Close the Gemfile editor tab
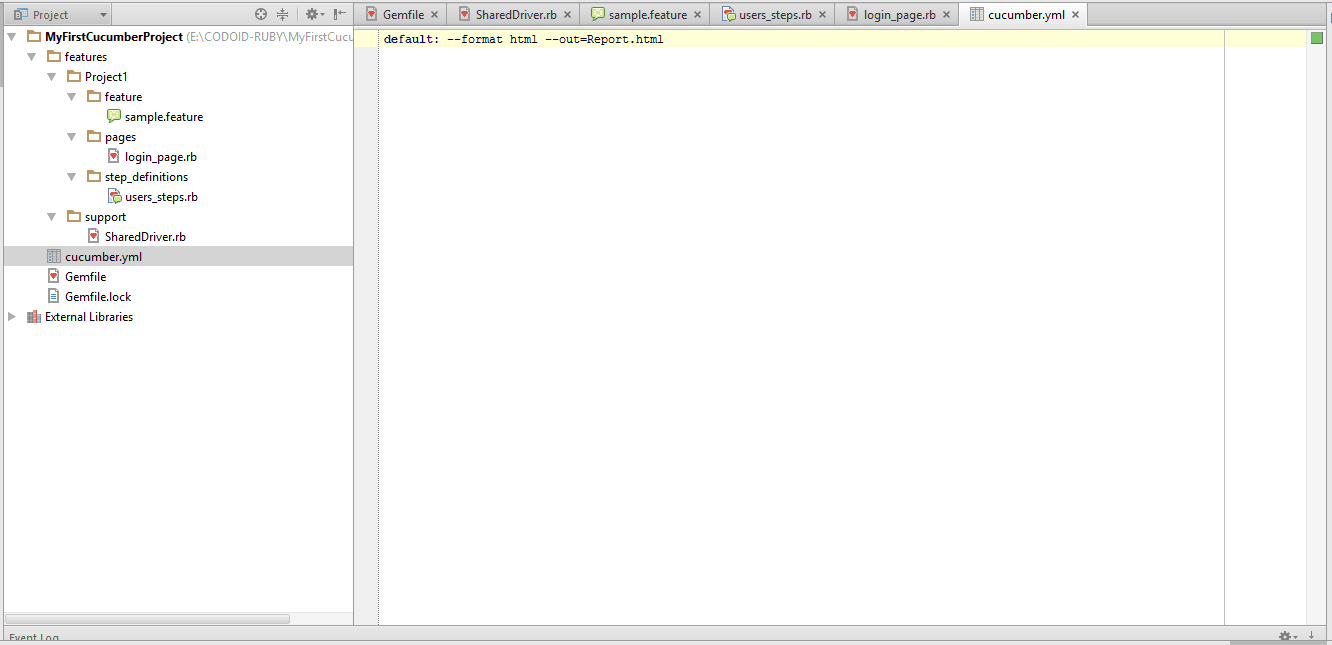The height and width of the screenshot is (645, 1332). (x=434, y=15)
